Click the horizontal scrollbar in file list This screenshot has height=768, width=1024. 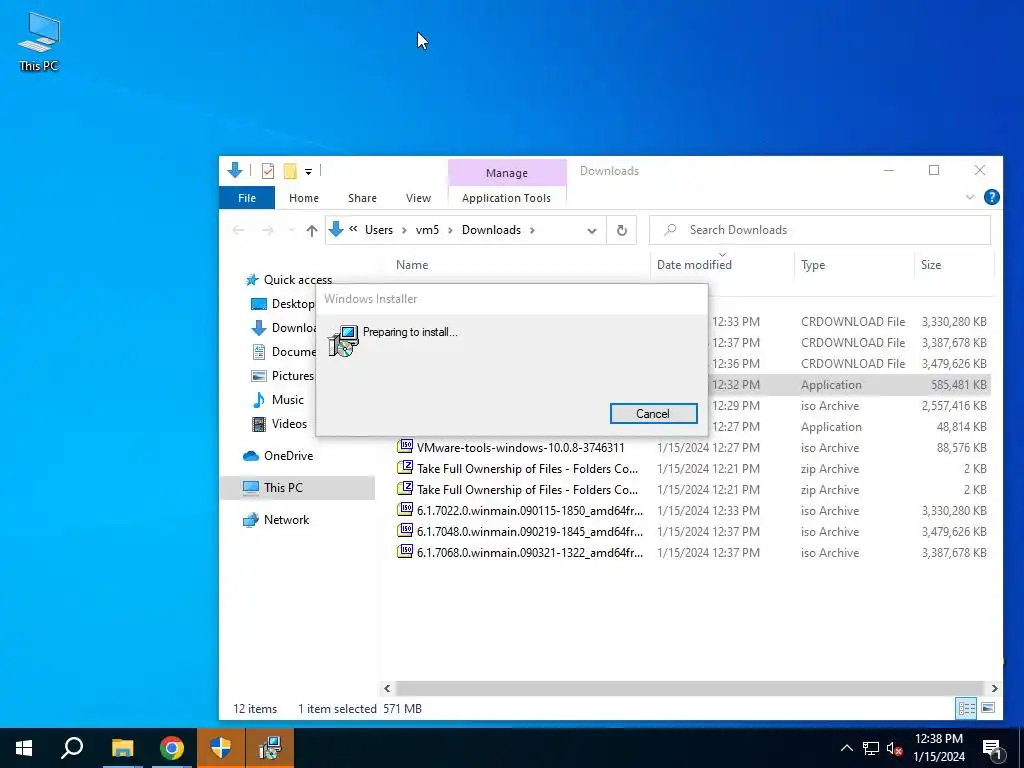point(690,688)
